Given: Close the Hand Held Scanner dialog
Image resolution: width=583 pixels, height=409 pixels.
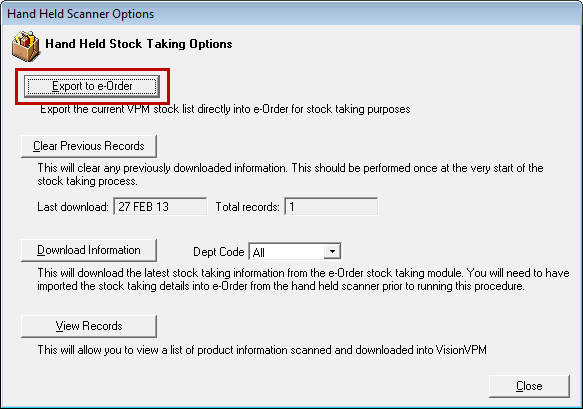Looking at the screenshot, I should 529,386.
